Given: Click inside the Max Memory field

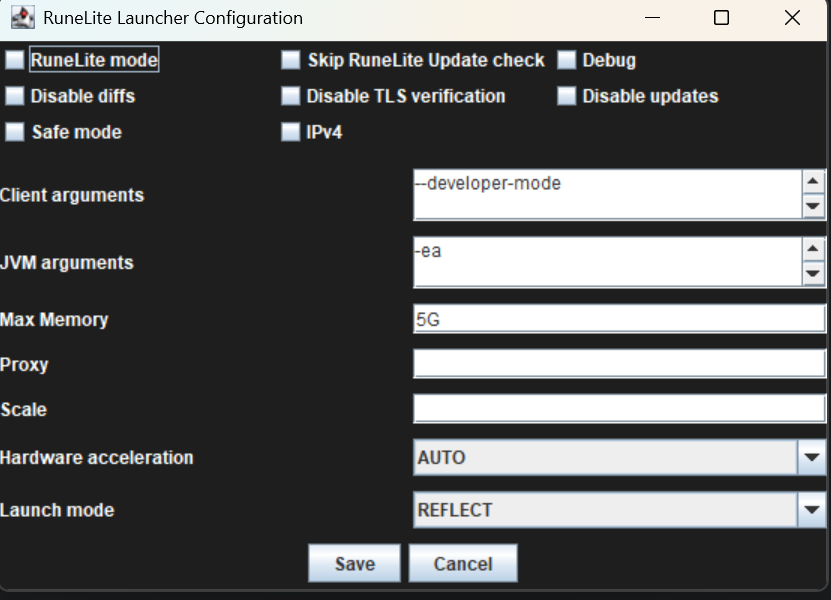Looking at the screenshot, I should click(x=600, y=318).
